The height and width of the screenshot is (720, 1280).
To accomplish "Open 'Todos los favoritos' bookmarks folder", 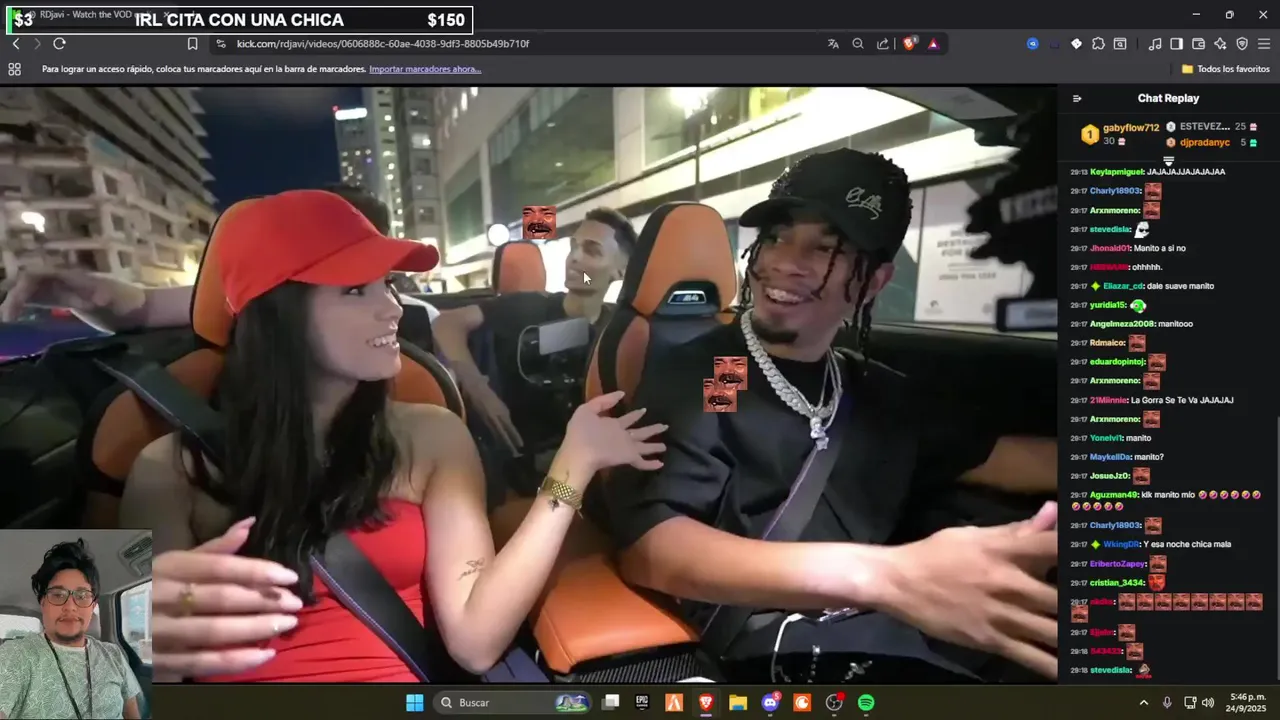I will [1226, 69].
